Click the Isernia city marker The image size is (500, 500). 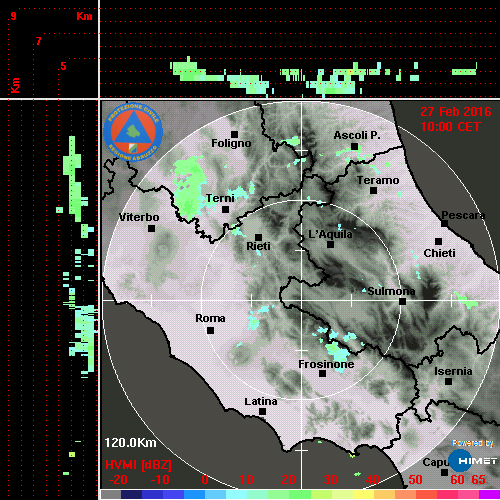[449, 381]
